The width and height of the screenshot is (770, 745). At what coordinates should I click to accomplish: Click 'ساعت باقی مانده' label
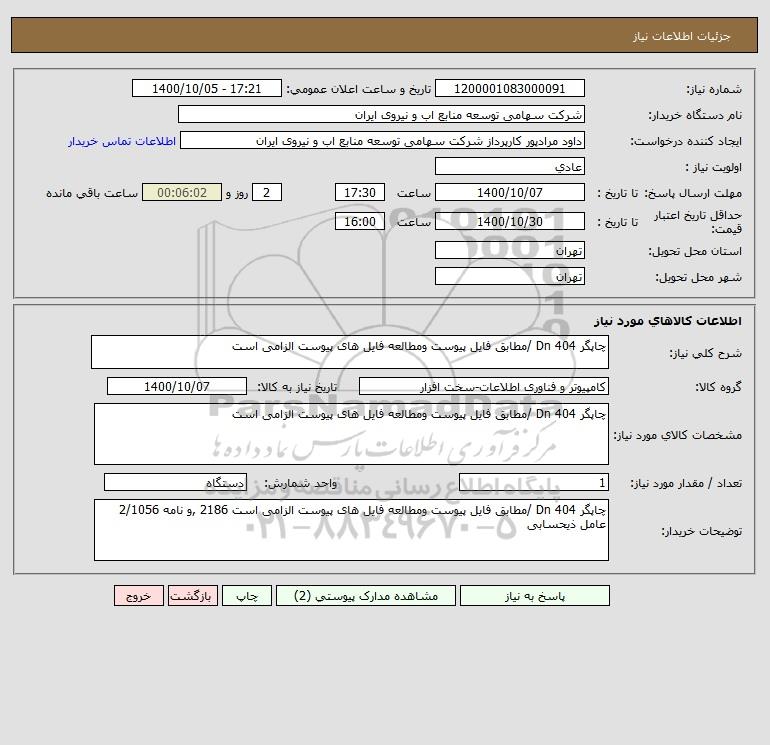[x=92, y=193]
